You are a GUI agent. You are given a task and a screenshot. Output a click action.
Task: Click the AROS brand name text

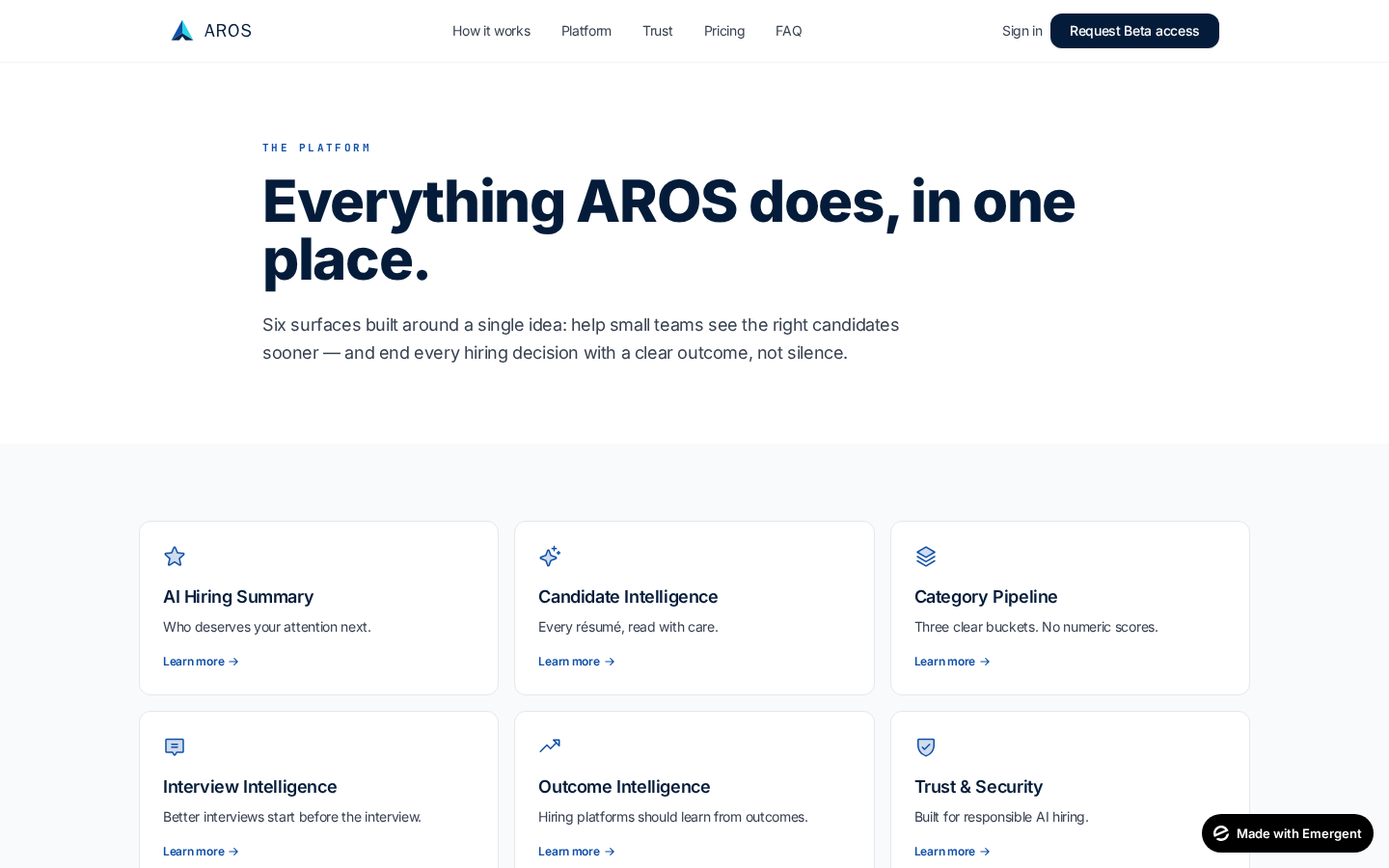point(228,31)
